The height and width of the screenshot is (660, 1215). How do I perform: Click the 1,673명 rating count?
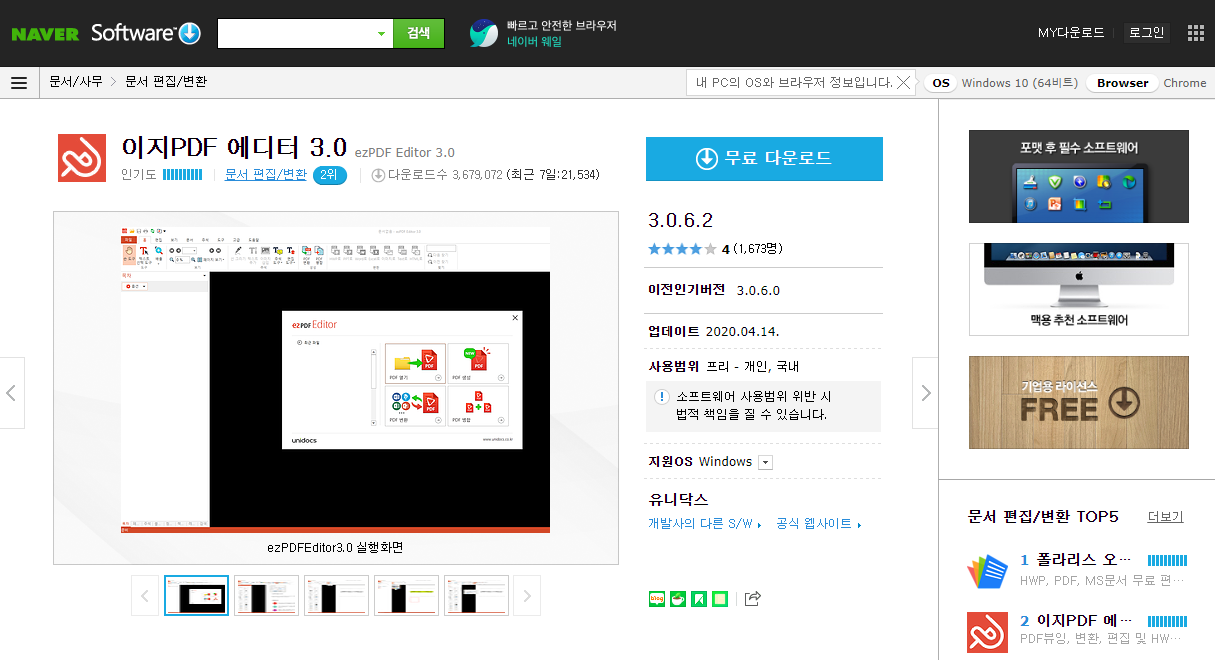click(757, 249)
